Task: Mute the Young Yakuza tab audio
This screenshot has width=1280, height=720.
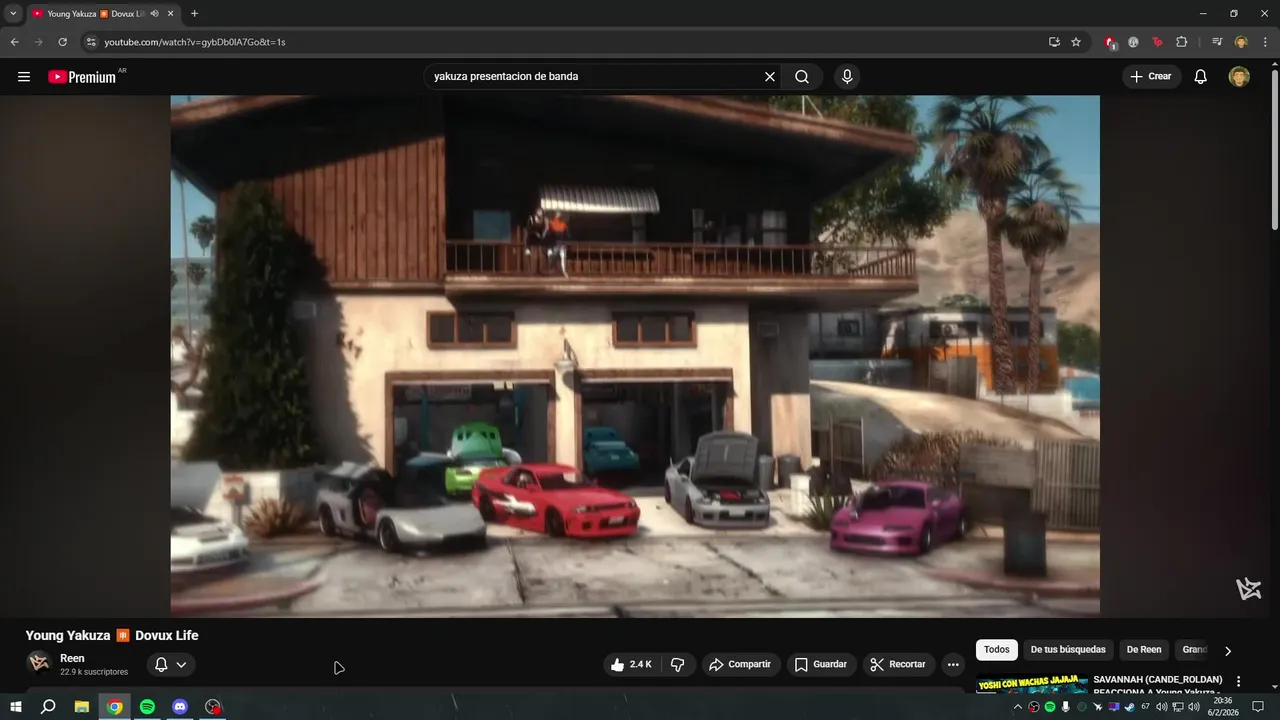Action: click(x=154, y=14)
